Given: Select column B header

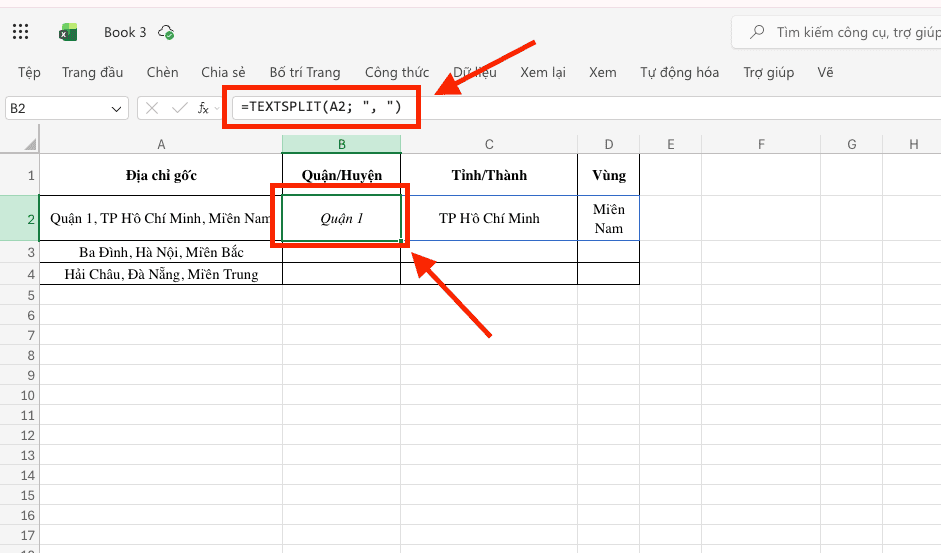Looking at the screenshot, I should 341,144.
